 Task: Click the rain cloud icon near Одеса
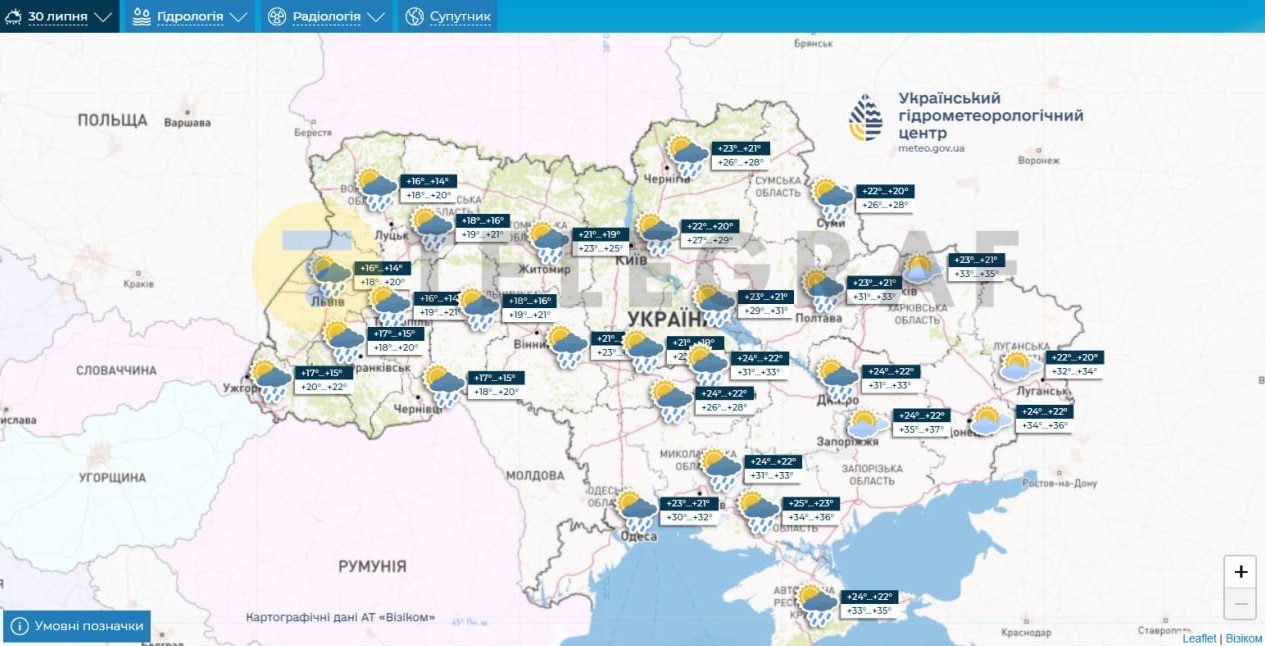pos(636,511)
